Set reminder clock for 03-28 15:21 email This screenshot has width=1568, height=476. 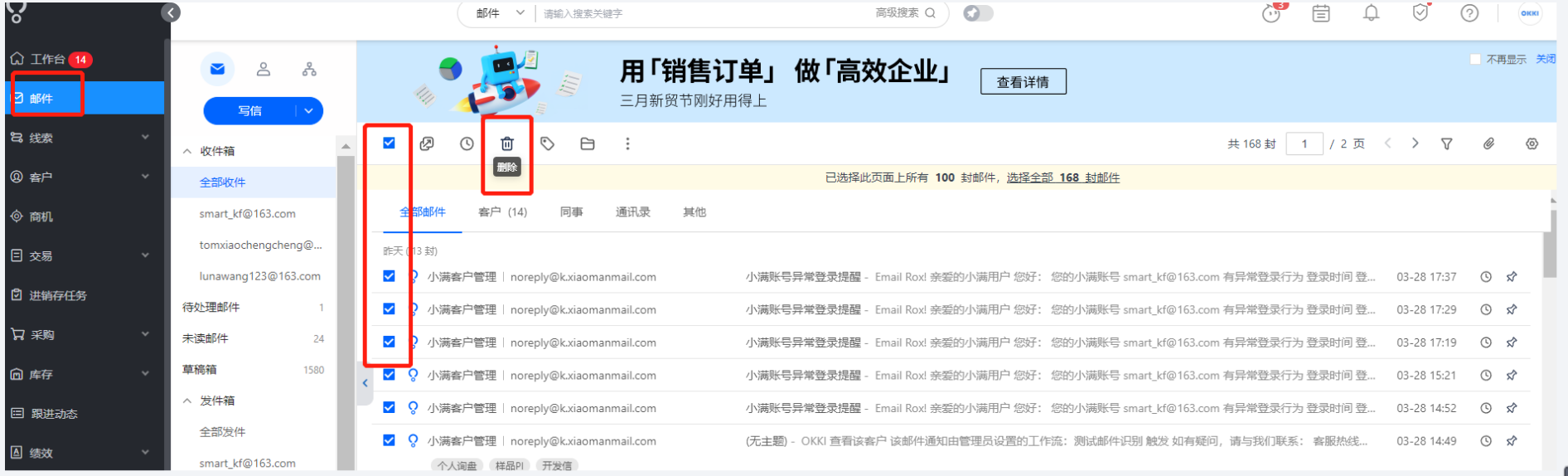pyautogui.click(x=1486, y=375)
